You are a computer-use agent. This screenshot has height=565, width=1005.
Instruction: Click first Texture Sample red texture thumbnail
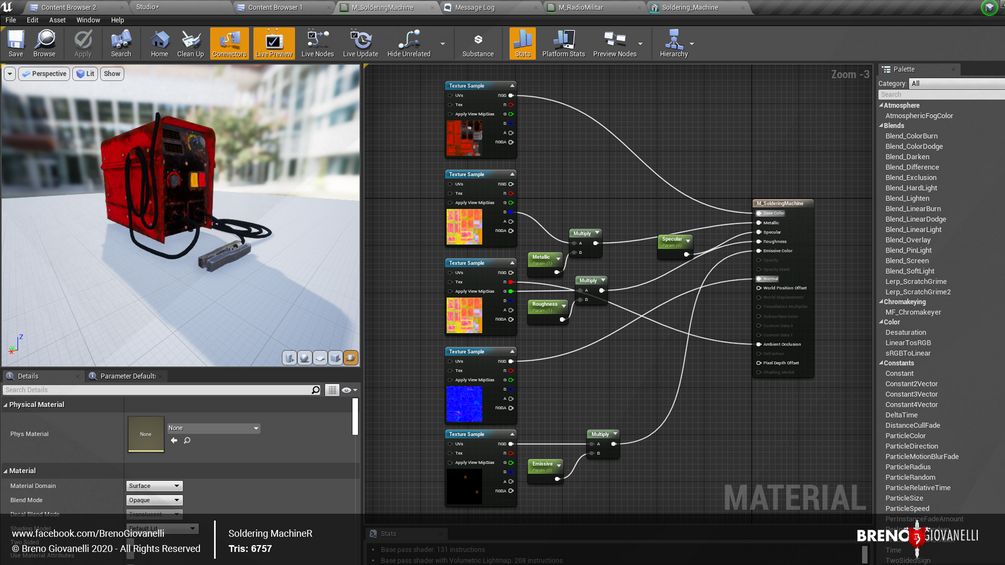pyautogui.click(x=464, y=138)
